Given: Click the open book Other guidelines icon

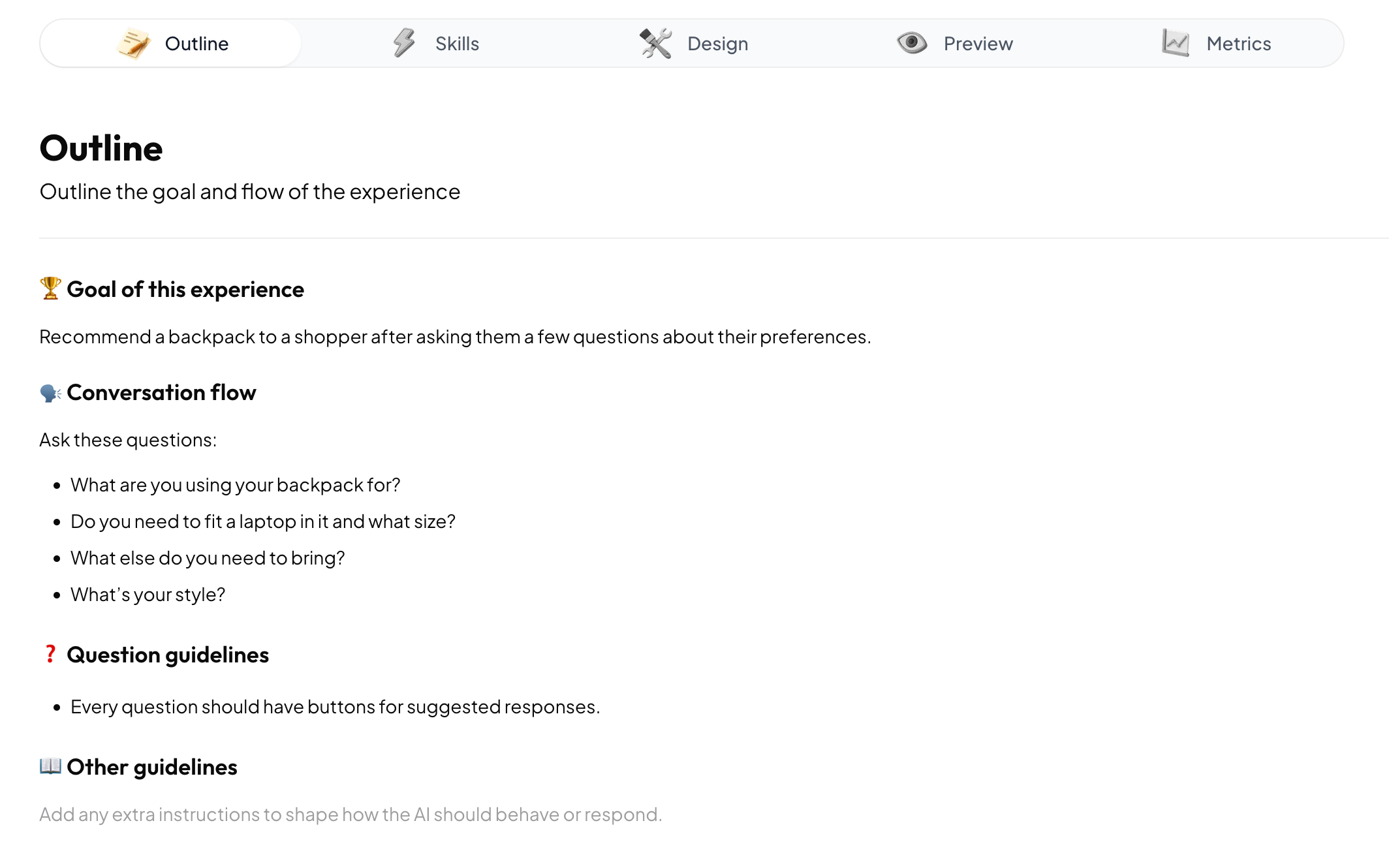Looking at the screenshot, I should point(50,766).
